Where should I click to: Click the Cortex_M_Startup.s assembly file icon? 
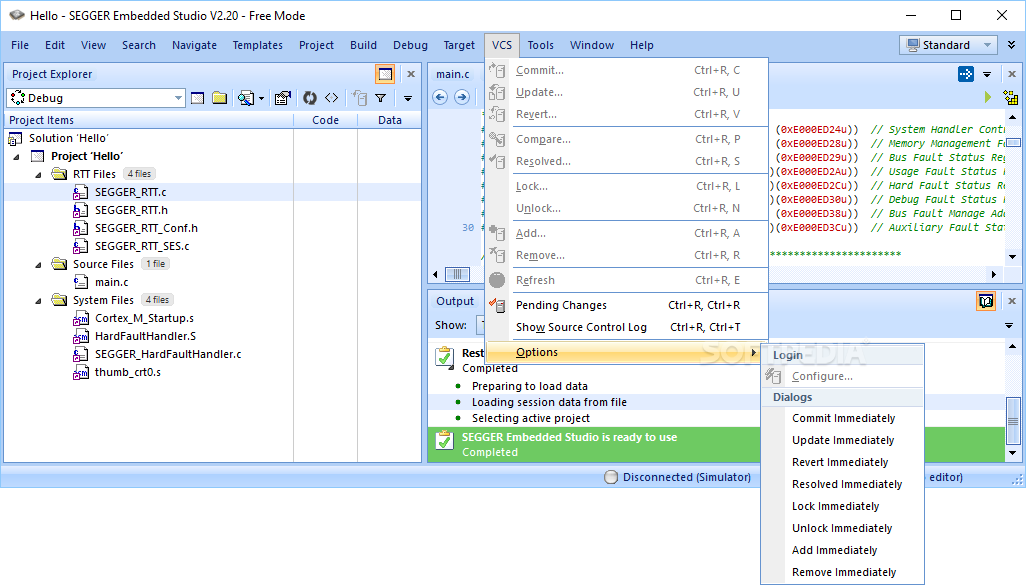point(80,319)
